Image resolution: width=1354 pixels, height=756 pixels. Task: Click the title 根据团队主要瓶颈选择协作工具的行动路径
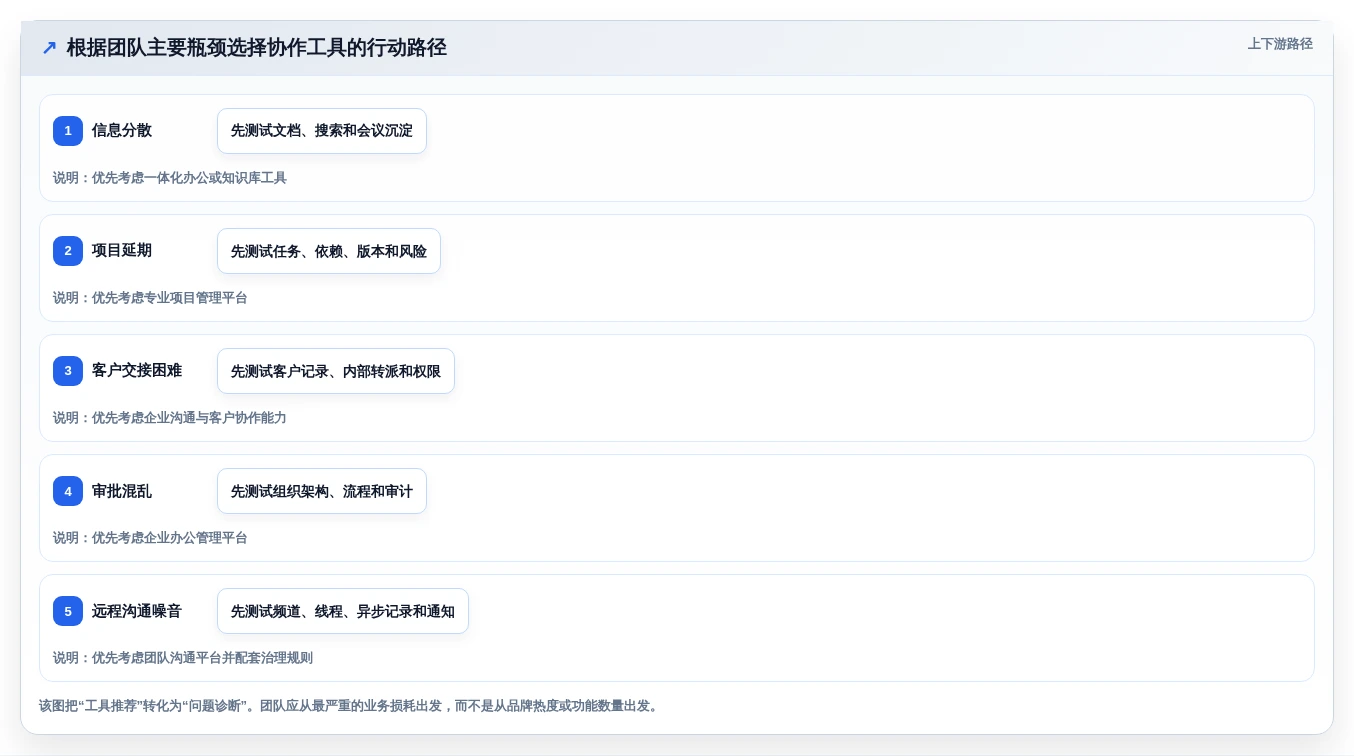(x=257, y=48)
